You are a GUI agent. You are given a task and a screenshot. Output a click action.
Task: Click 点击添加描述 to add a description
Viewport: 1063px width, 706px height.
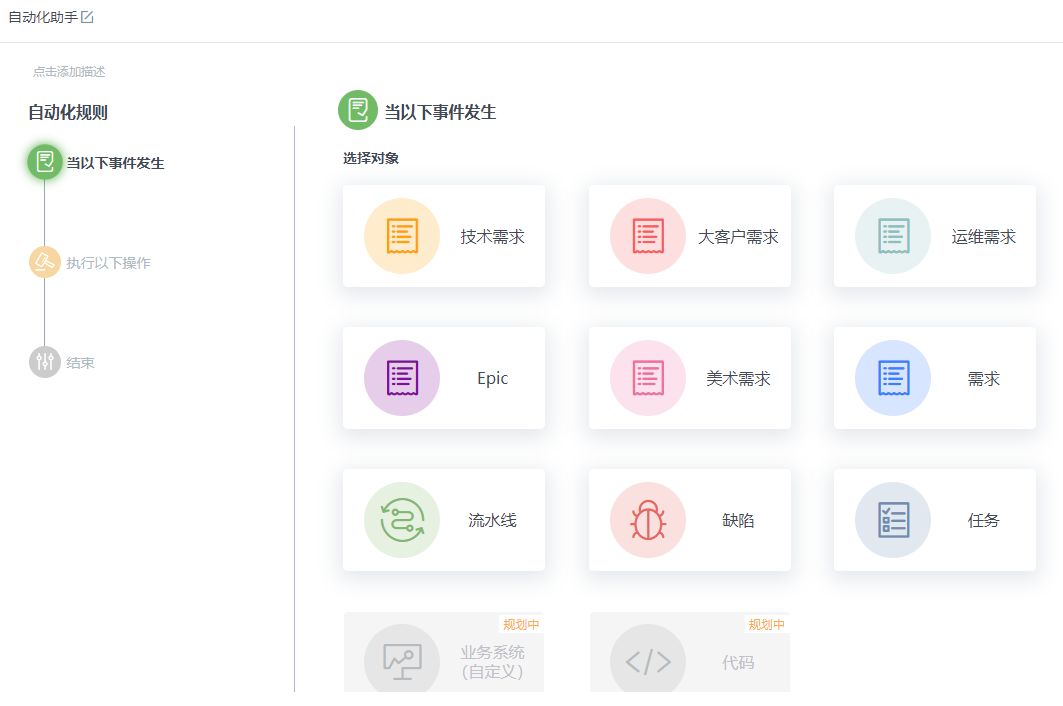pyautogui.click(x=68, y=71)
